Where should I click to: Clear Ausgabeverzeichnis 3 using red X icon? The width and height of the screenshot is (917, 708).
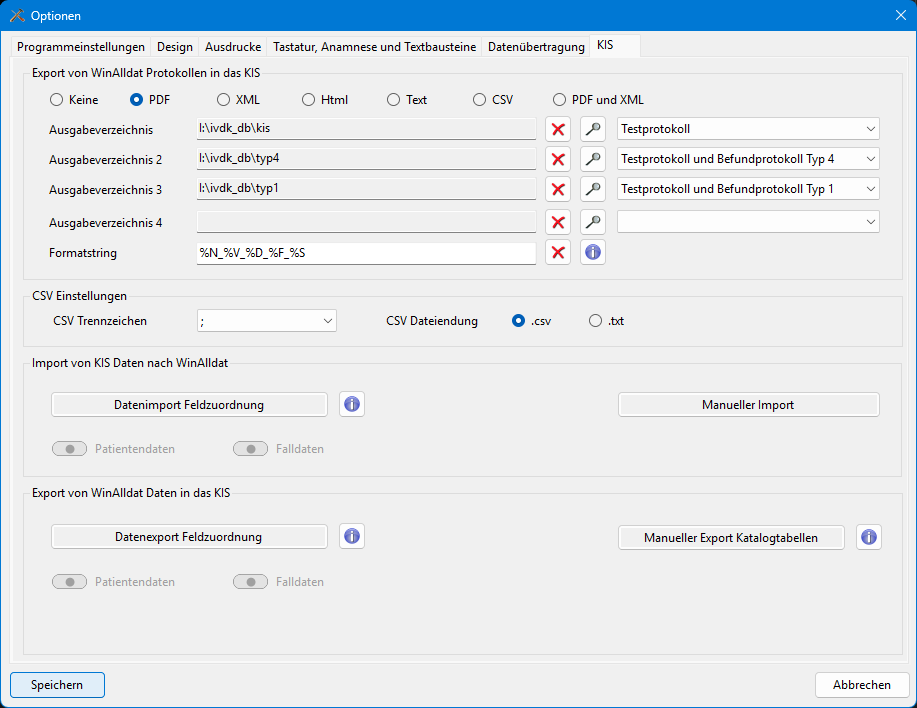[558, 189]
